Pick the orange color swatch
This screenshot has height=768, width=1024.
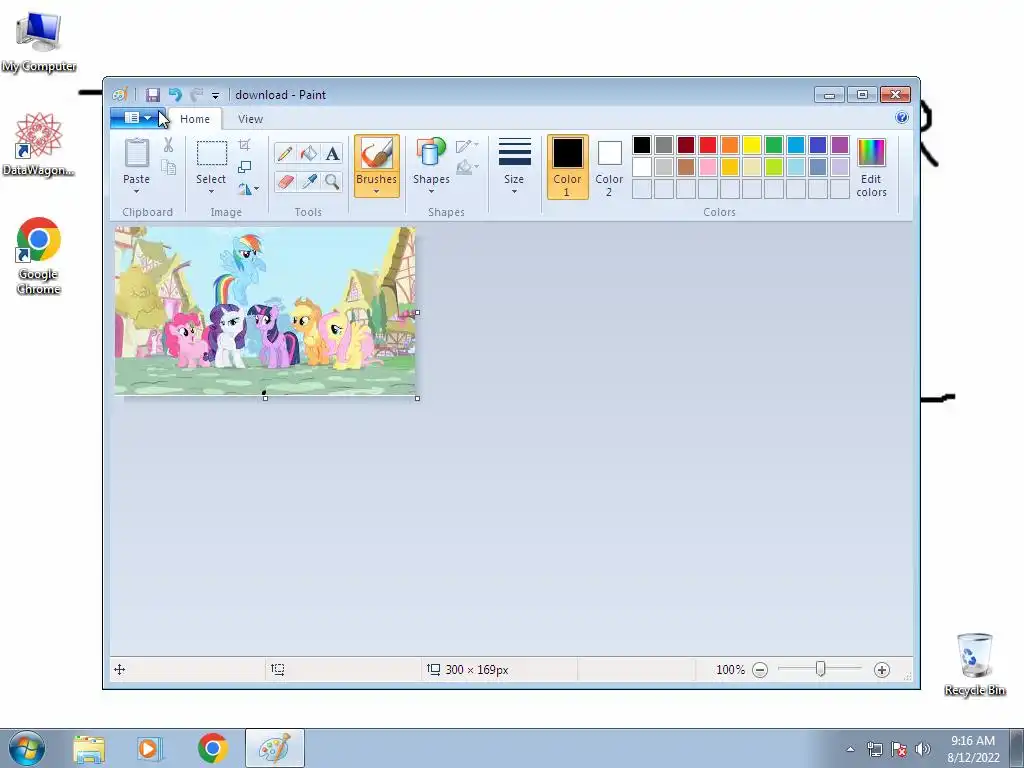coord(729,145)
